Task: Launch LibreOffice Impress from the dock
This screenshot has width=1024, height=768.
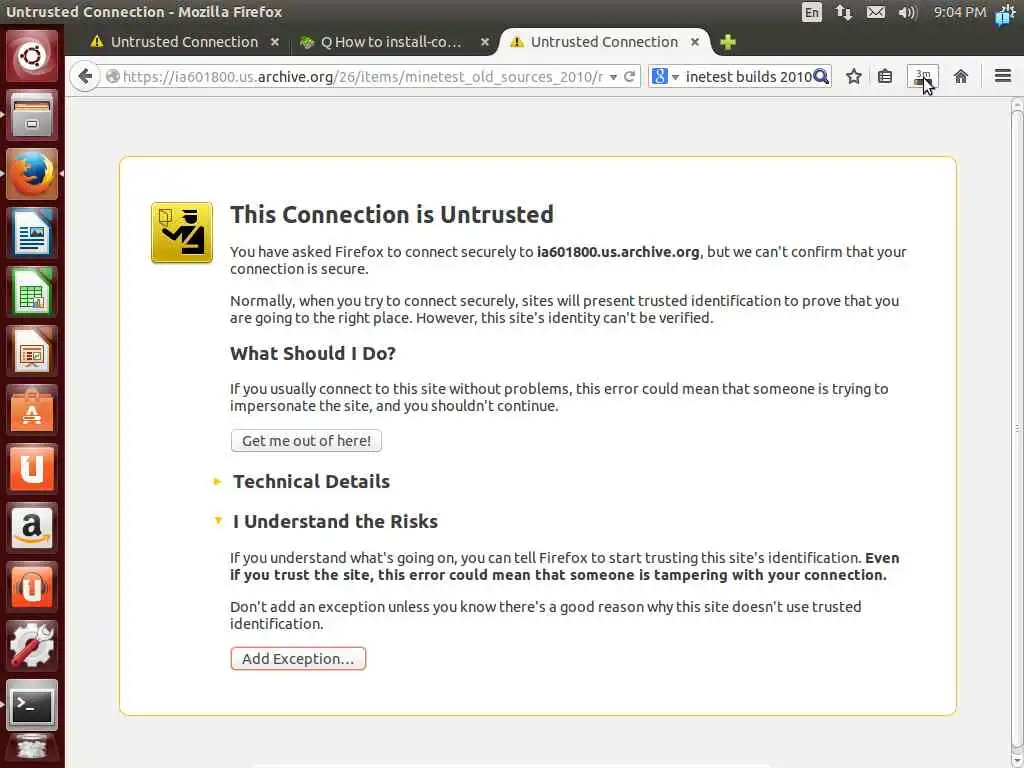Action: (31, 351)
